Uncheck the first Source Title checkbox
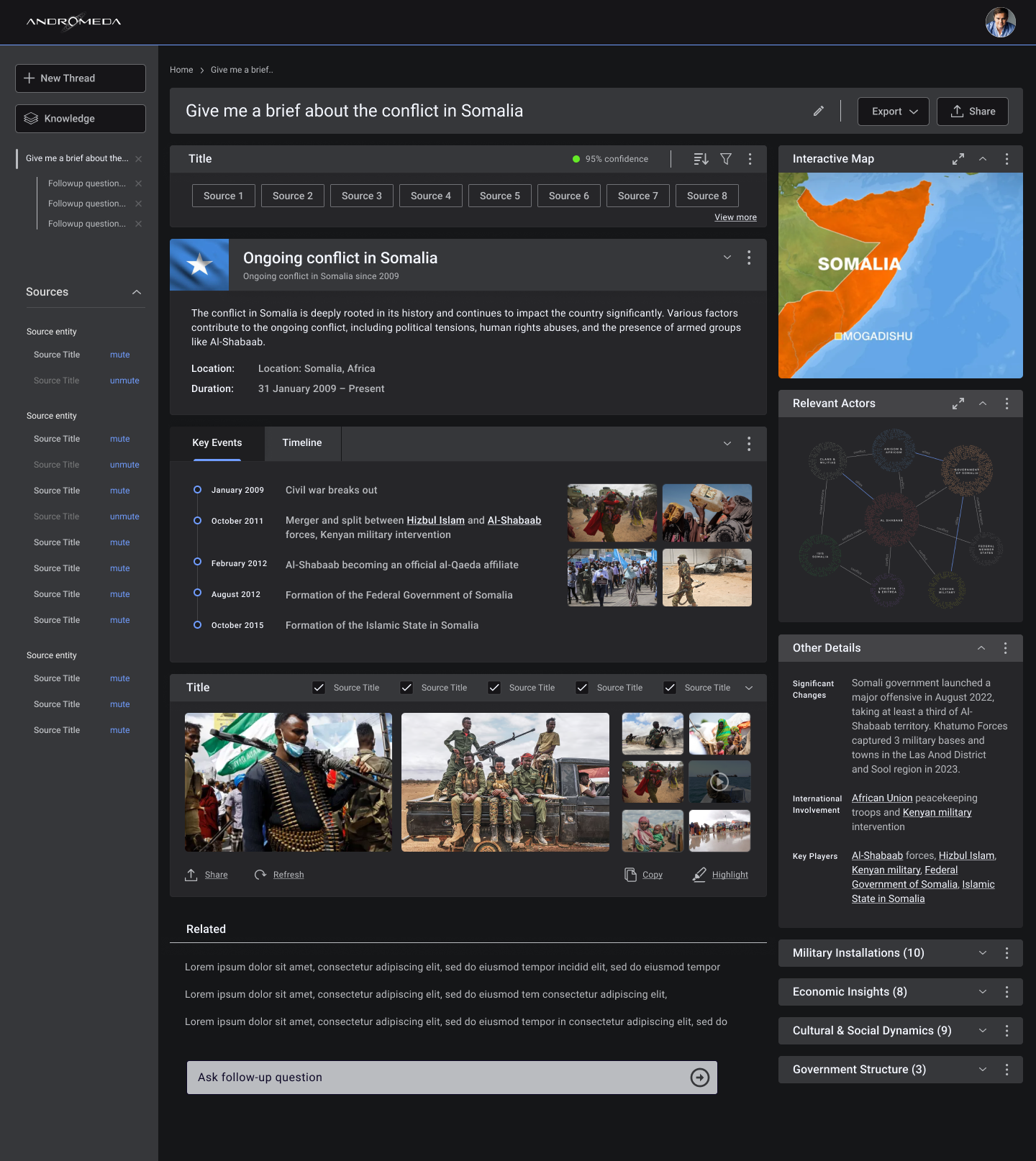Viewport: 1036px width, 1161px height. click(319, 688)
